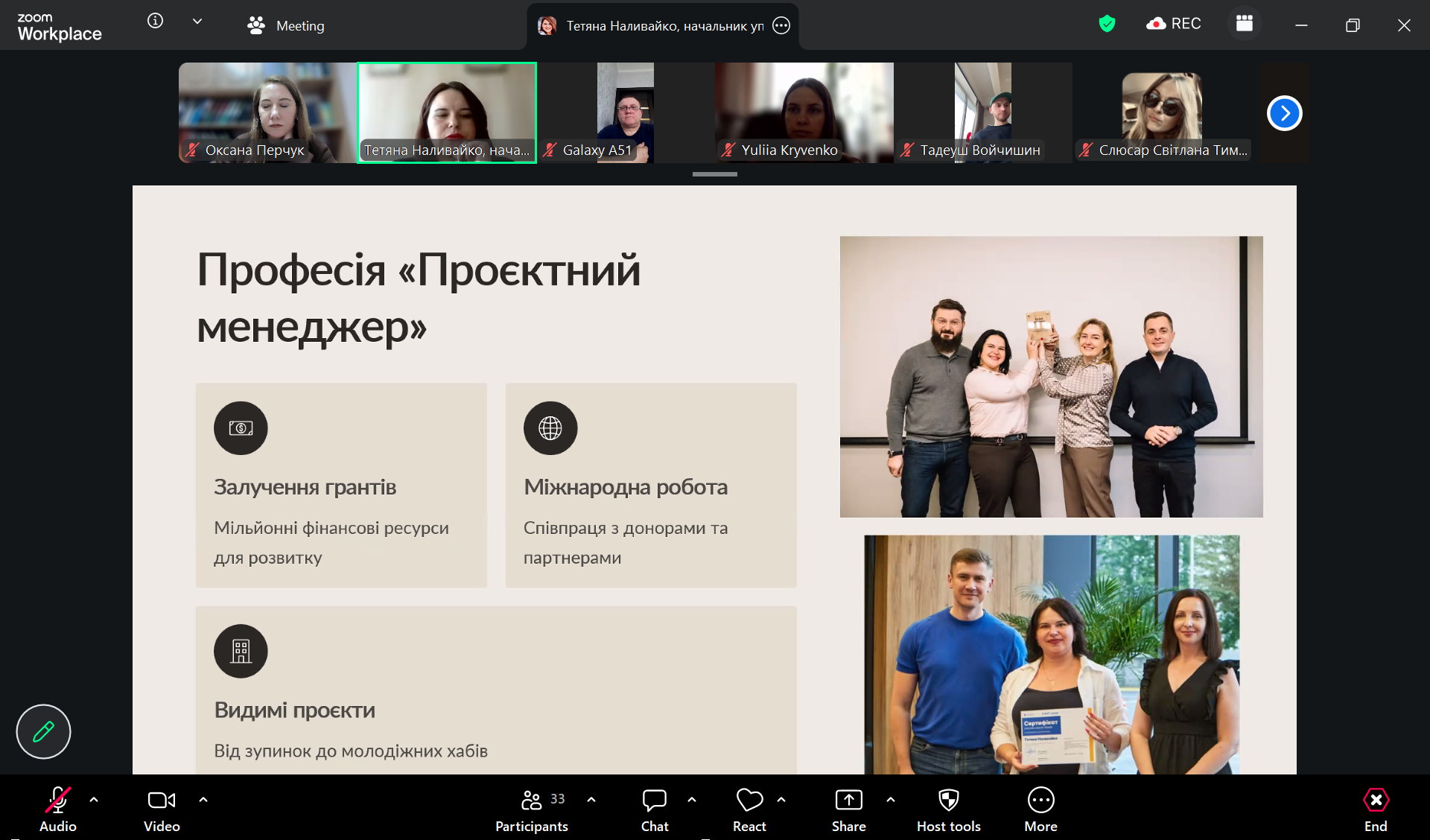Expand audio settings arrow next to Audio
This screenshot has height=840, width=1430.
94,800
